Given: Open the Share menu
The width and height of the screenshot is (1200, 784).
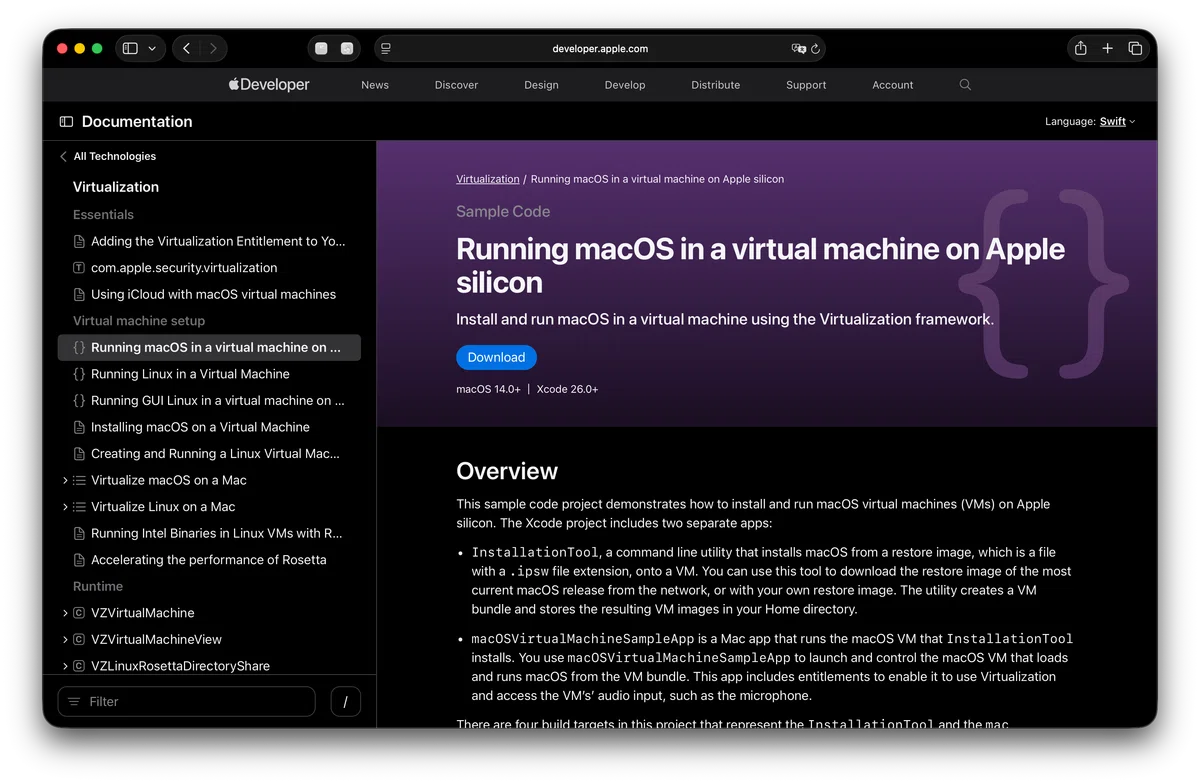Looking at the screenshot, I should pyautogui.click(x=1081, y=48).
